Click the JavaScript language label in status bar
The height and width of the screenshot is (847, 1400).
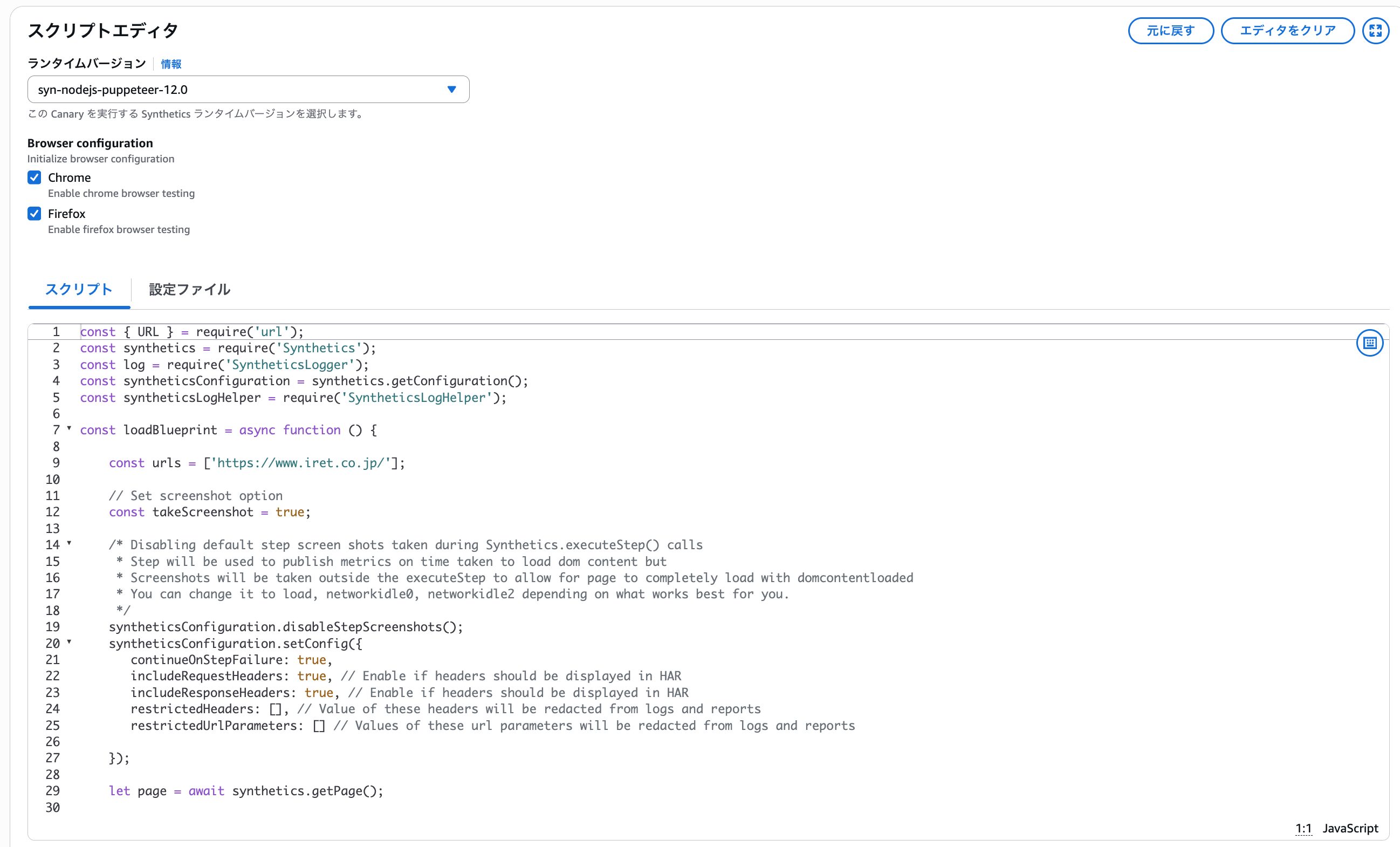(x=1350, y=828)
